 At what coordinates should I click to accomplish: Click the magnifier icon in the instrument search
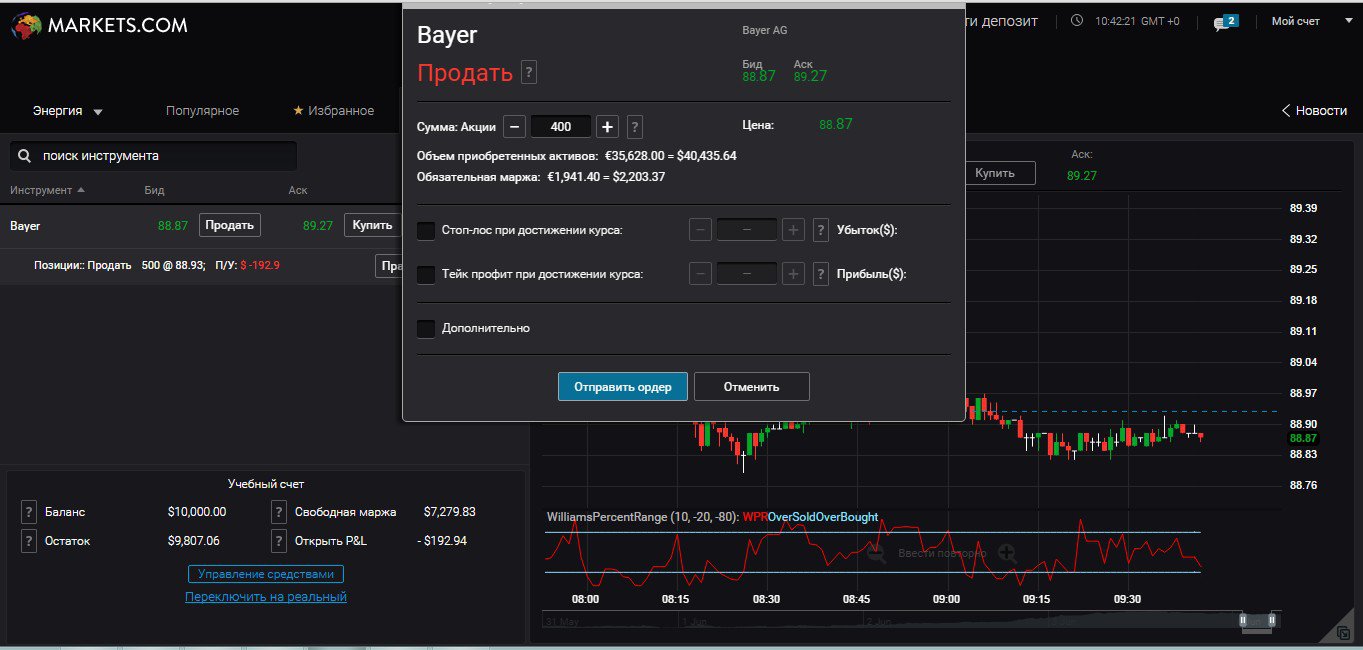coord(24,156)
